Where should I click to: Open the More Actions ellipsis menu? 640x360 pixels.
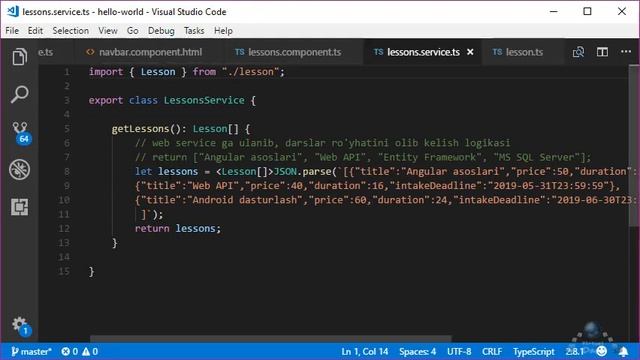[x=626, y=52]
